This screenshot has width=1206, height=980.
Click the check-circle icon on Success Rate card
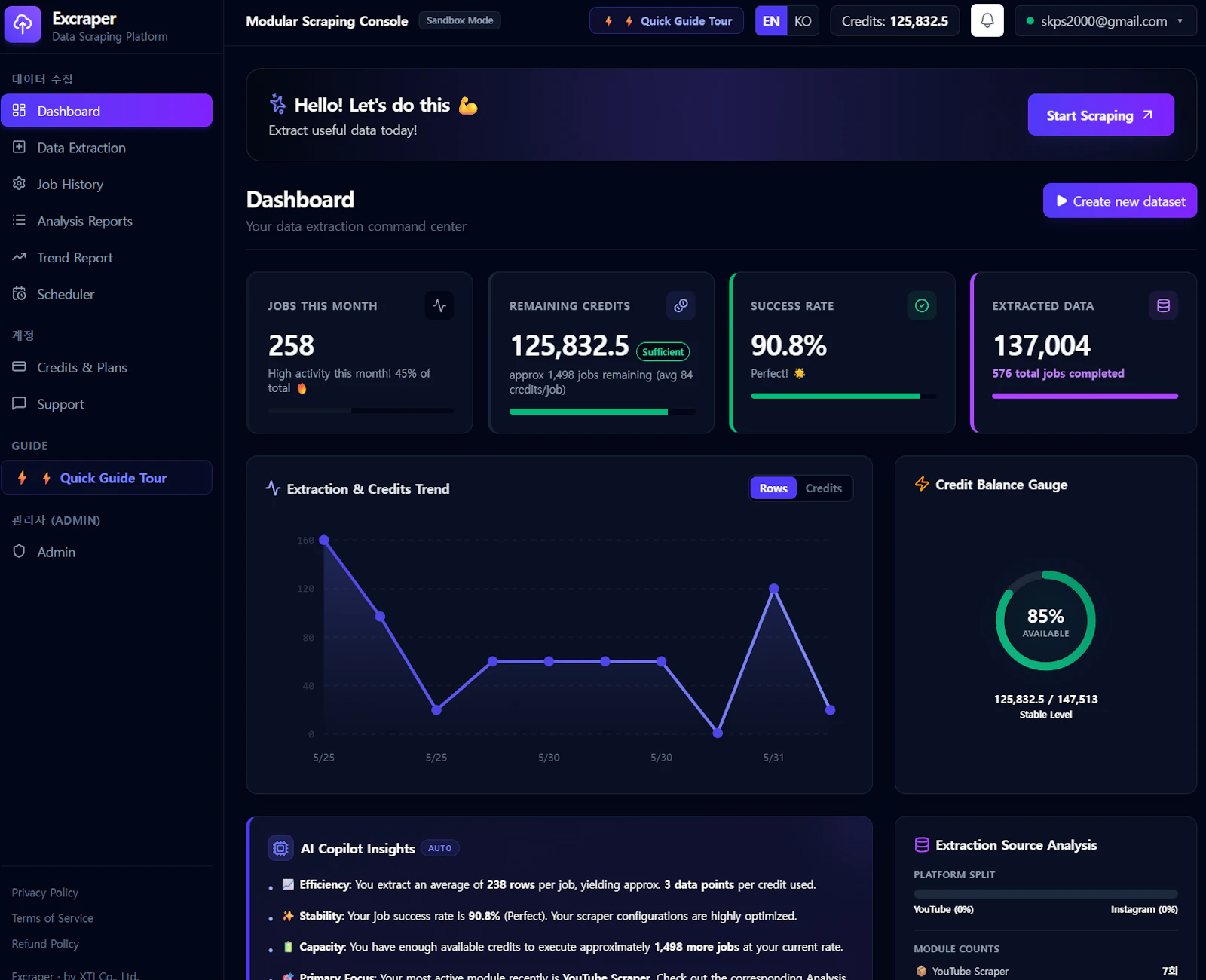coord(922,305)
